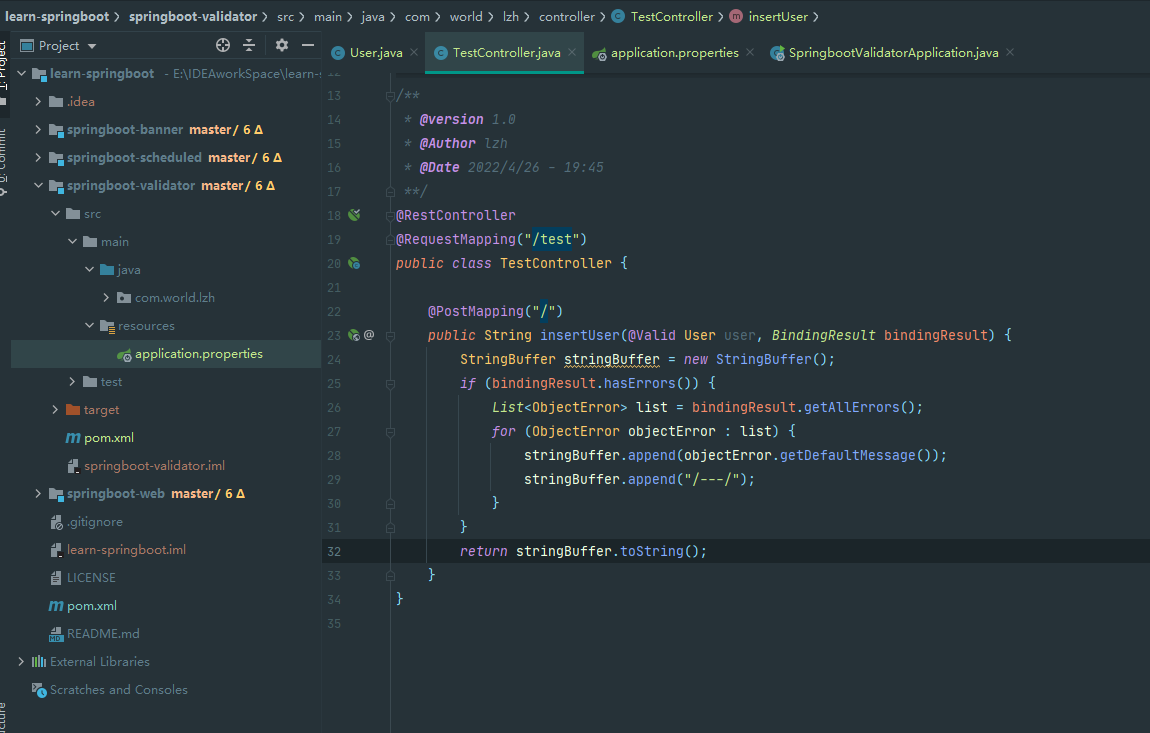Close the application.properties tab
The height and width of the screenshot is (733, 1150).
click(750, 52)
